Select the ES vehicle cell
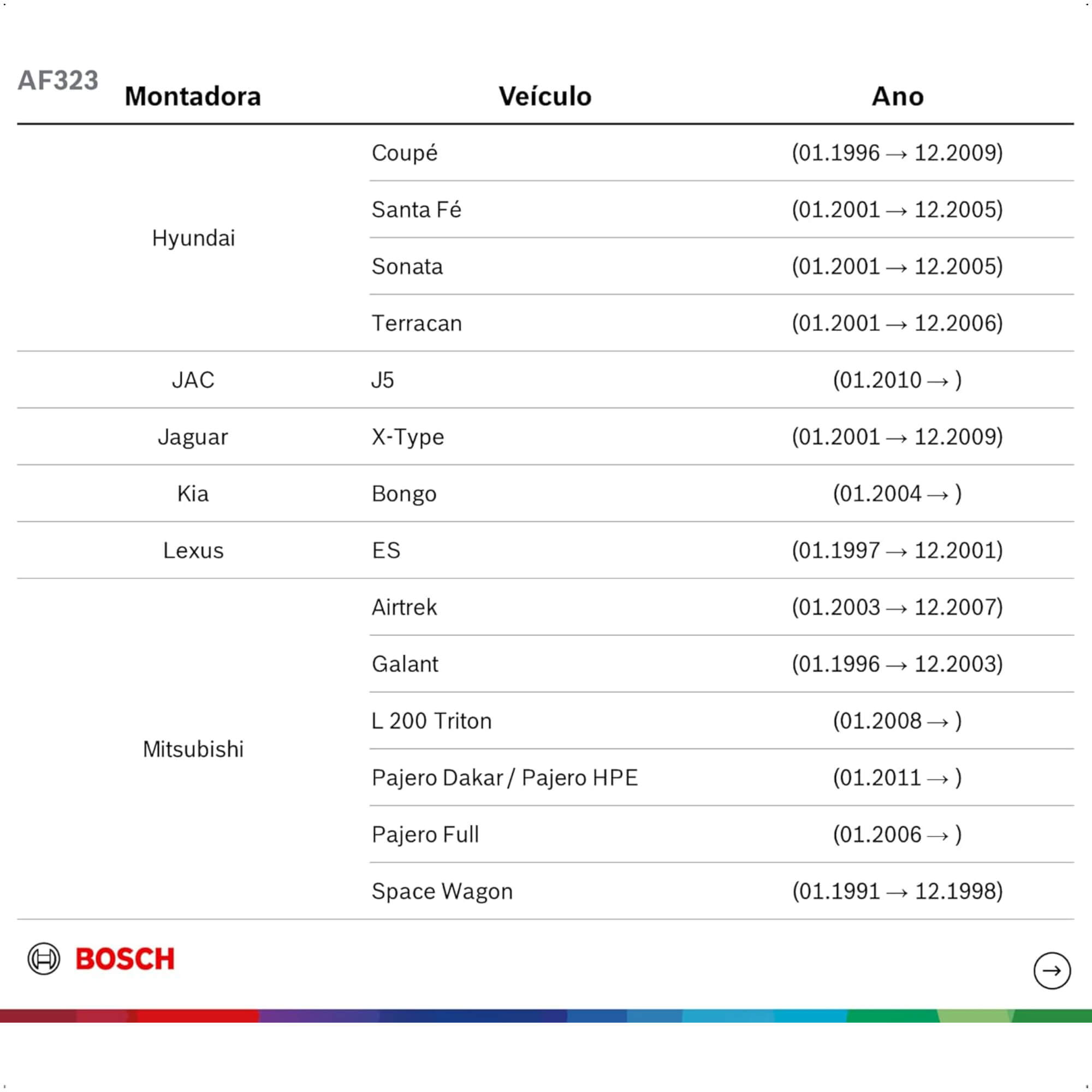Screen dimensions: 1092x1092 386,550
